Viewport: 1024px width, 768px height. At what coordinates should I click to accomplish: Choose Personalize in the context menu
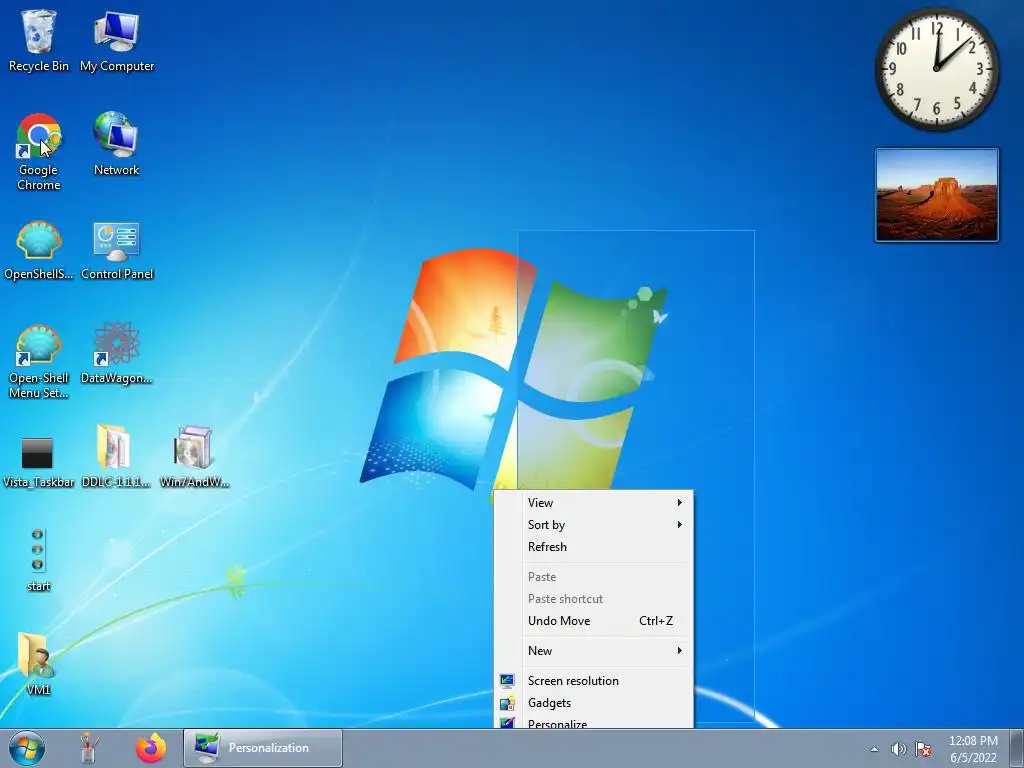[x=594, y=722]
